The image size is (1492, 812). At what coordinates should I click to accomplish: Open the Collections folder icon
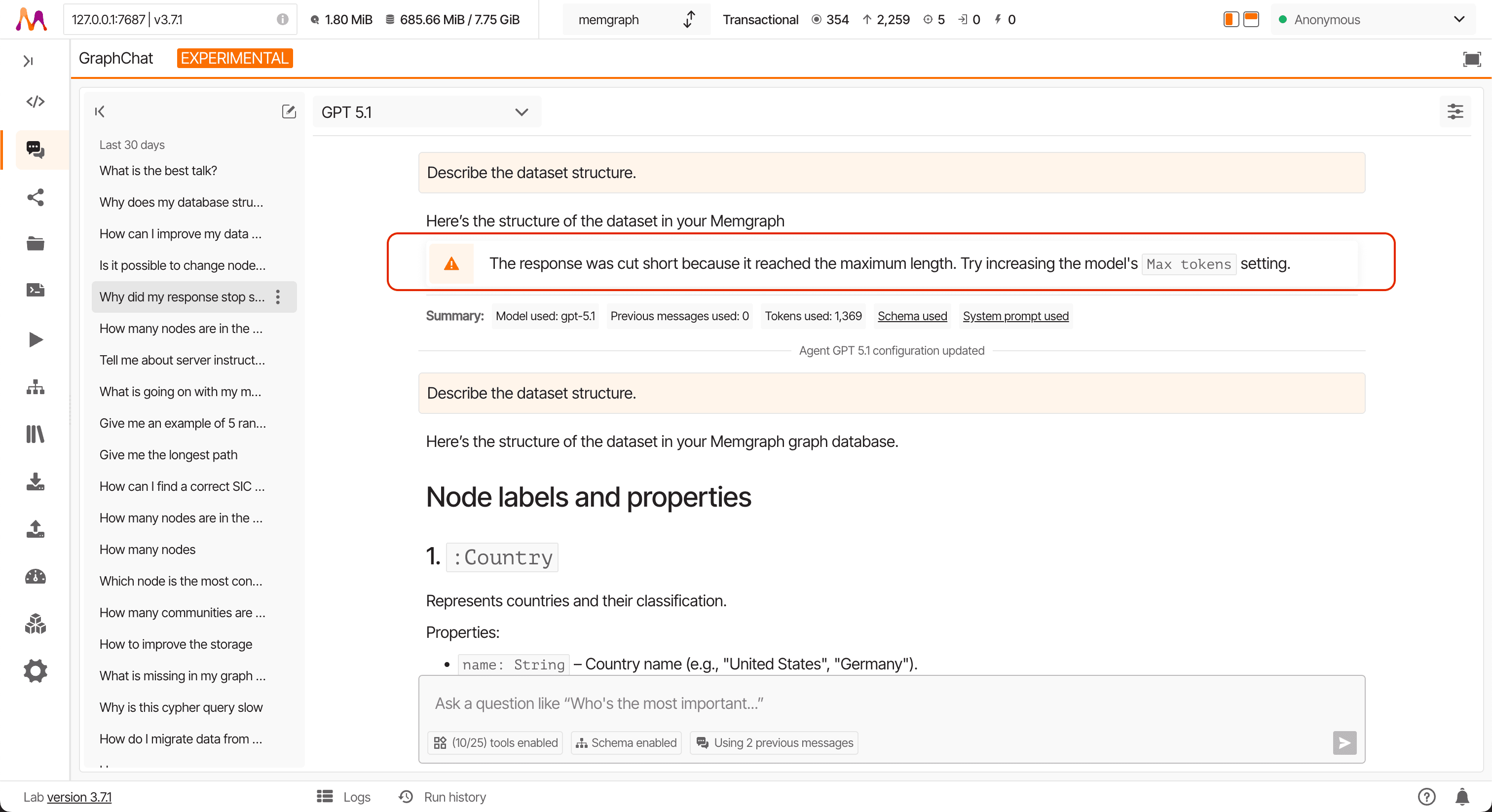(x=36, y=243)
